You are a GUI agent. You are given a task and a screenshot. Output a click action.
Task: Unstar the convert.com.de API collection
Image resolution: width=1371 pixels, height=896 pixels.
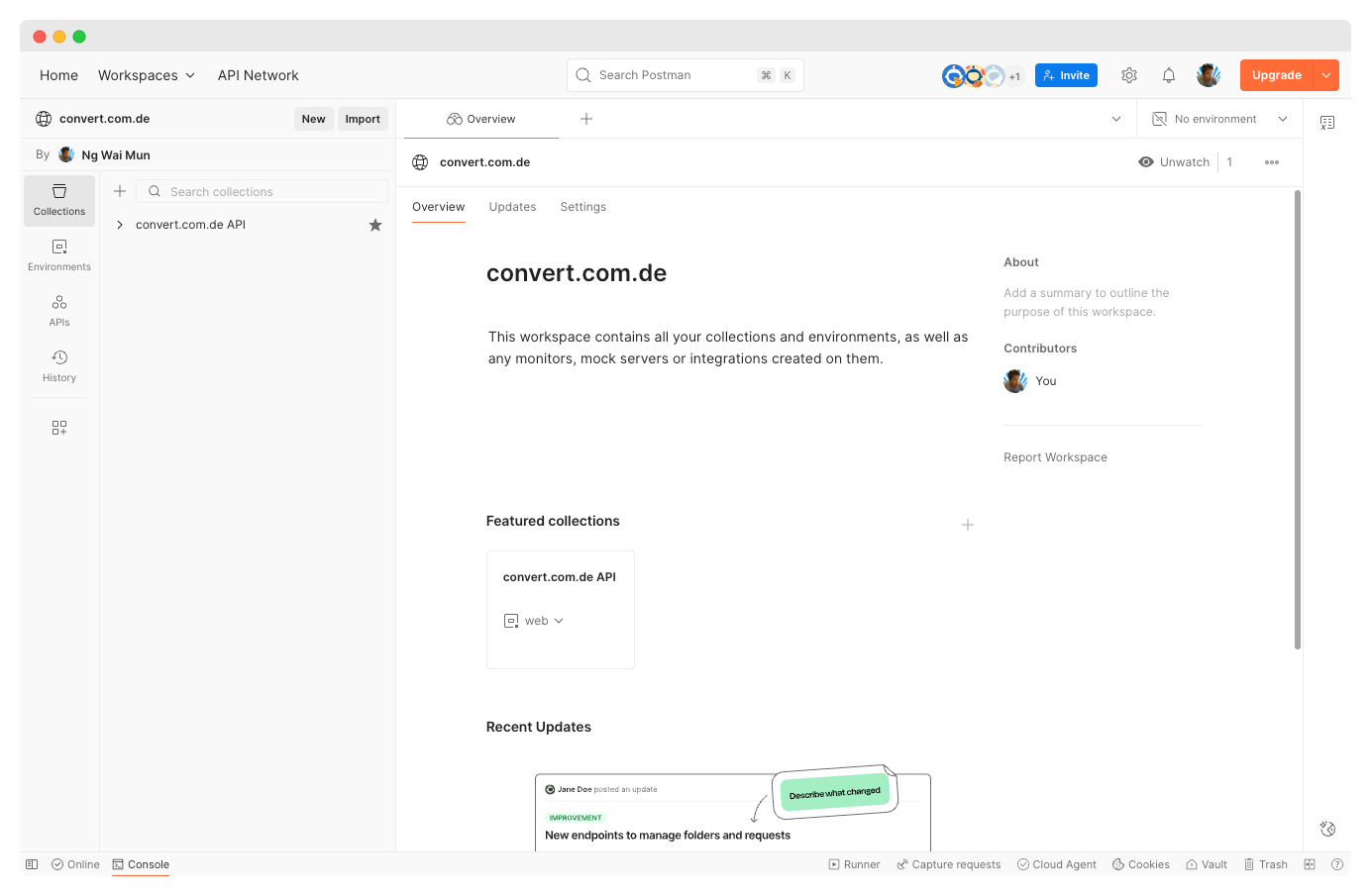pos(375,225)
